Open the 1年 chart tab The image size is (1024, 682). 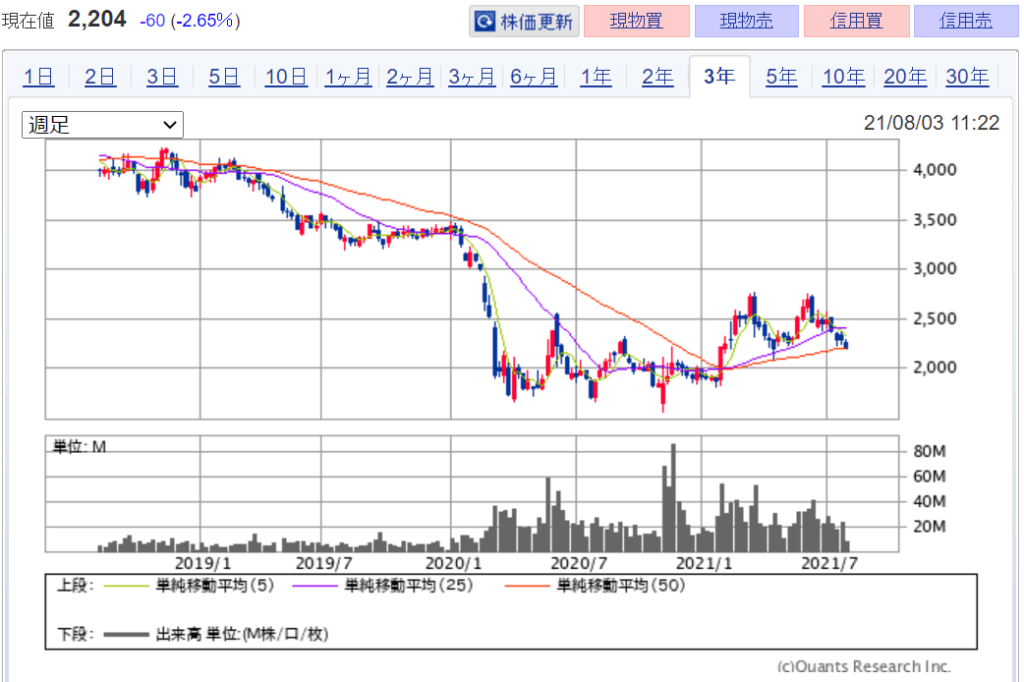coord(596,77)
